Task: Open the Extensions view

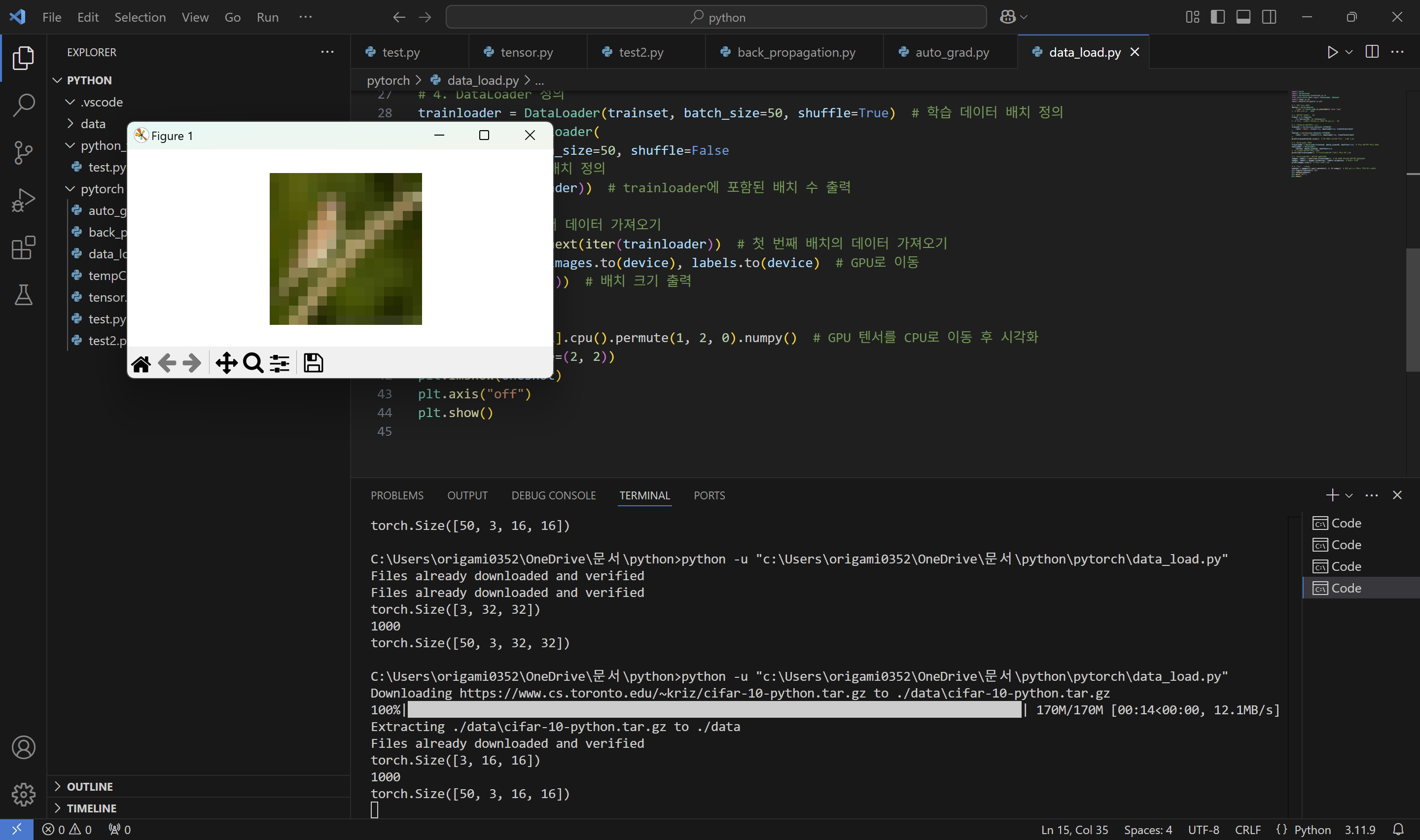Action: point(23,247)
